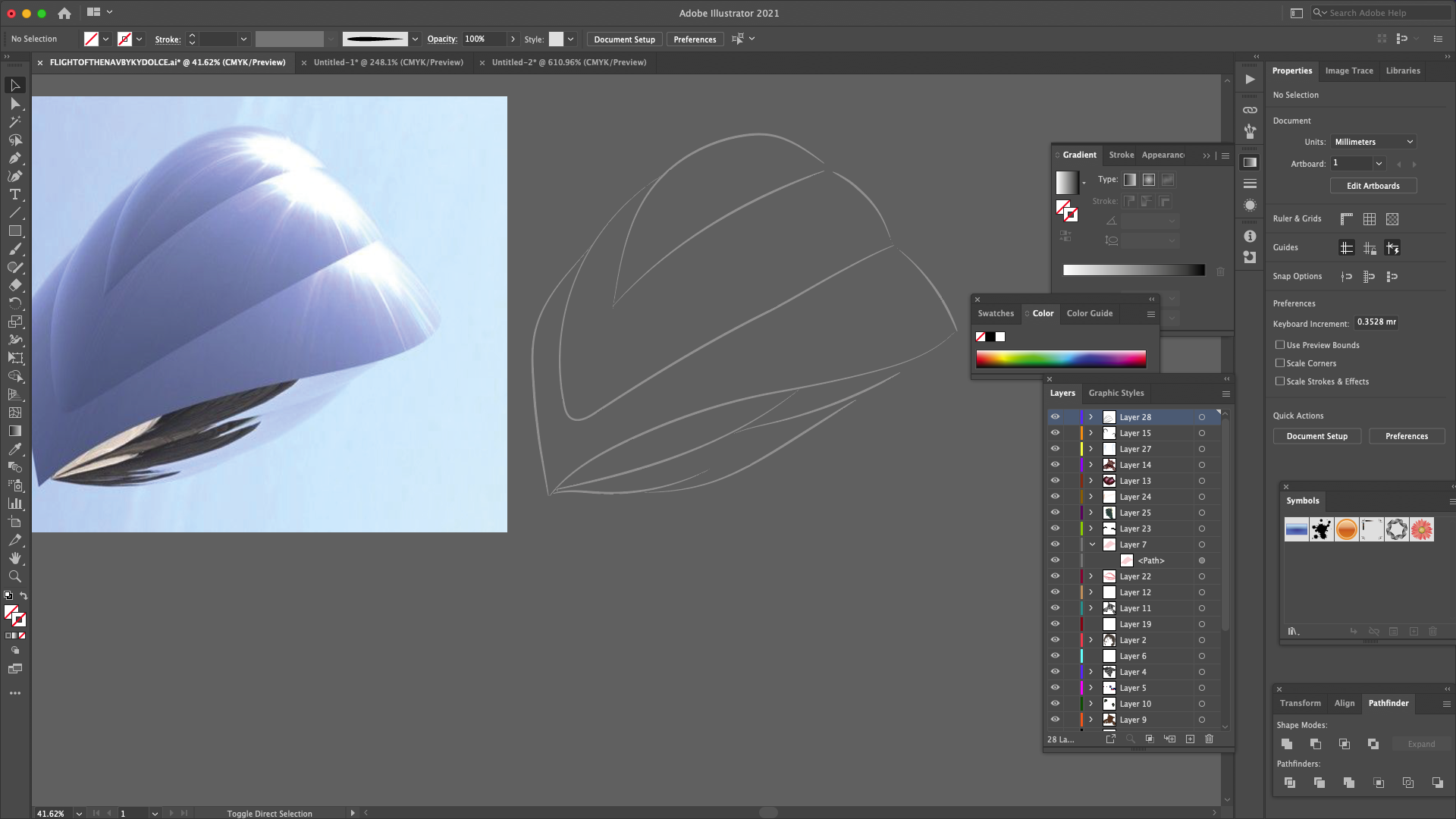The height and width of the screenshot is (819, 1456).
Task: Select the Rectangle tool
Action: tap(15, 231)
